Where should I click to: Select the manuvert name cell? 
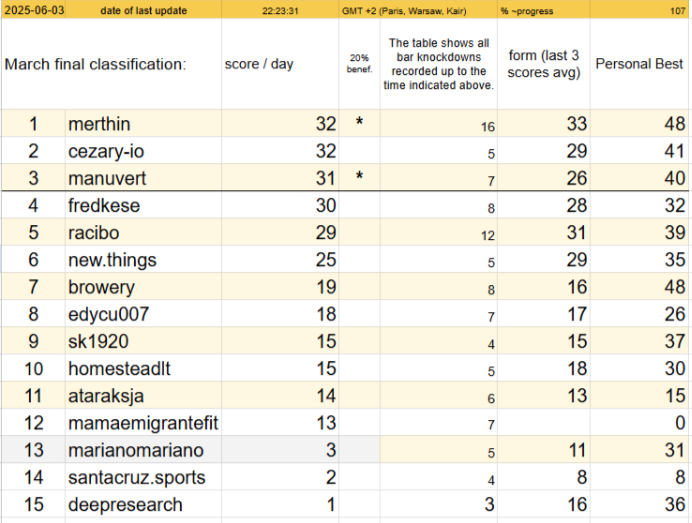point(143,178)
